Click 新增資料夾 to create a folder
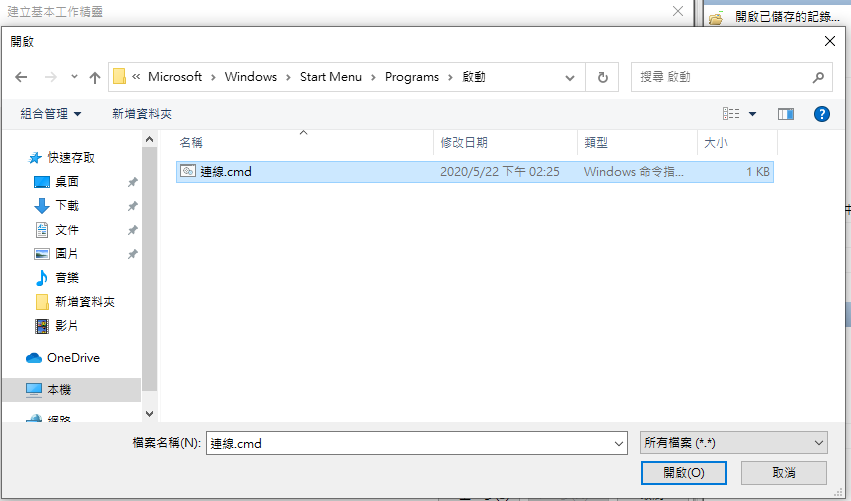 (x=142, y=114)
